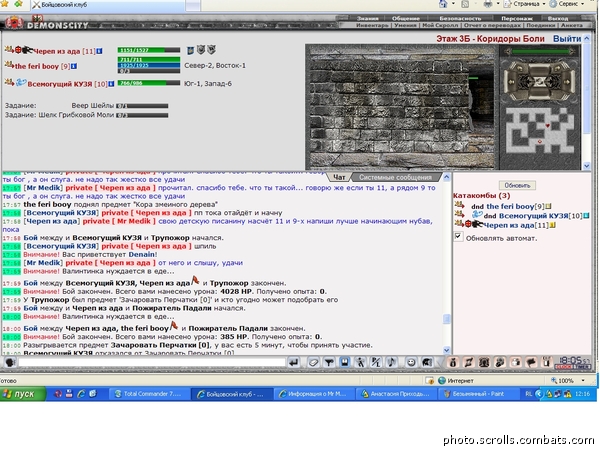Open the пуск Start button

point(23,394)
